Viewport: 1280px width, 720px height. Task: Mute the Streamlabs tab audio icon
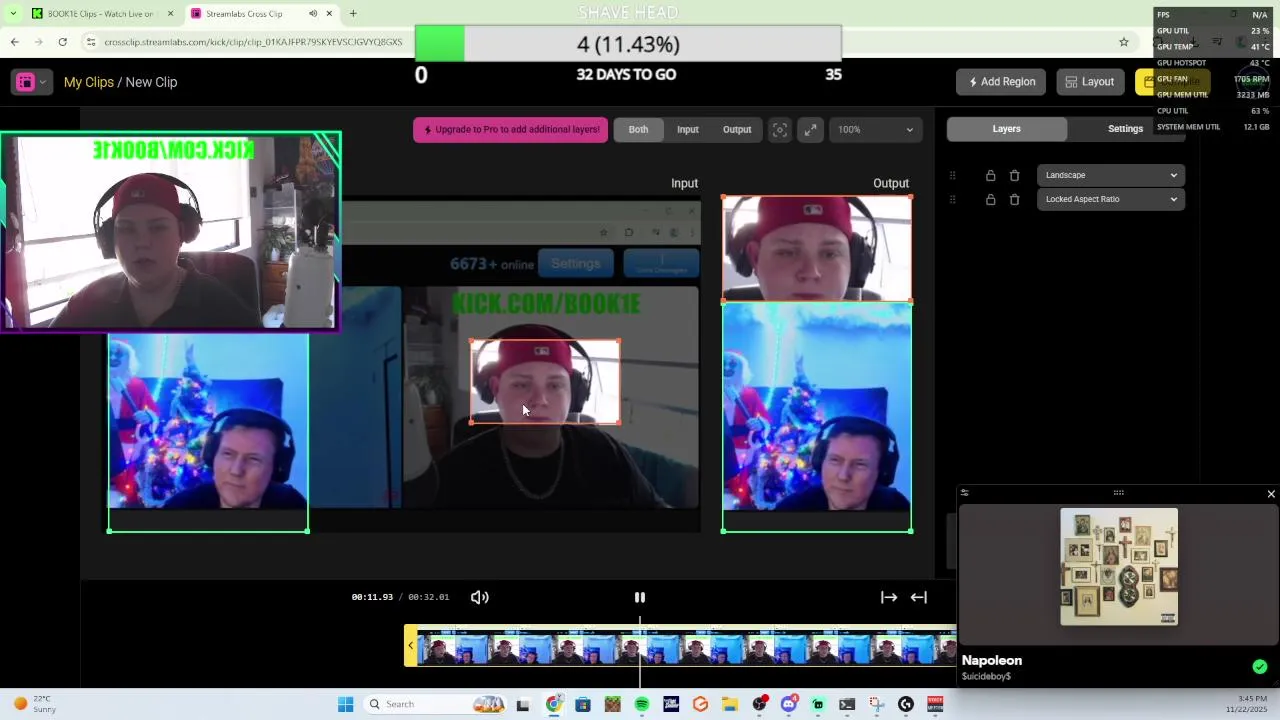click(313, 14)
